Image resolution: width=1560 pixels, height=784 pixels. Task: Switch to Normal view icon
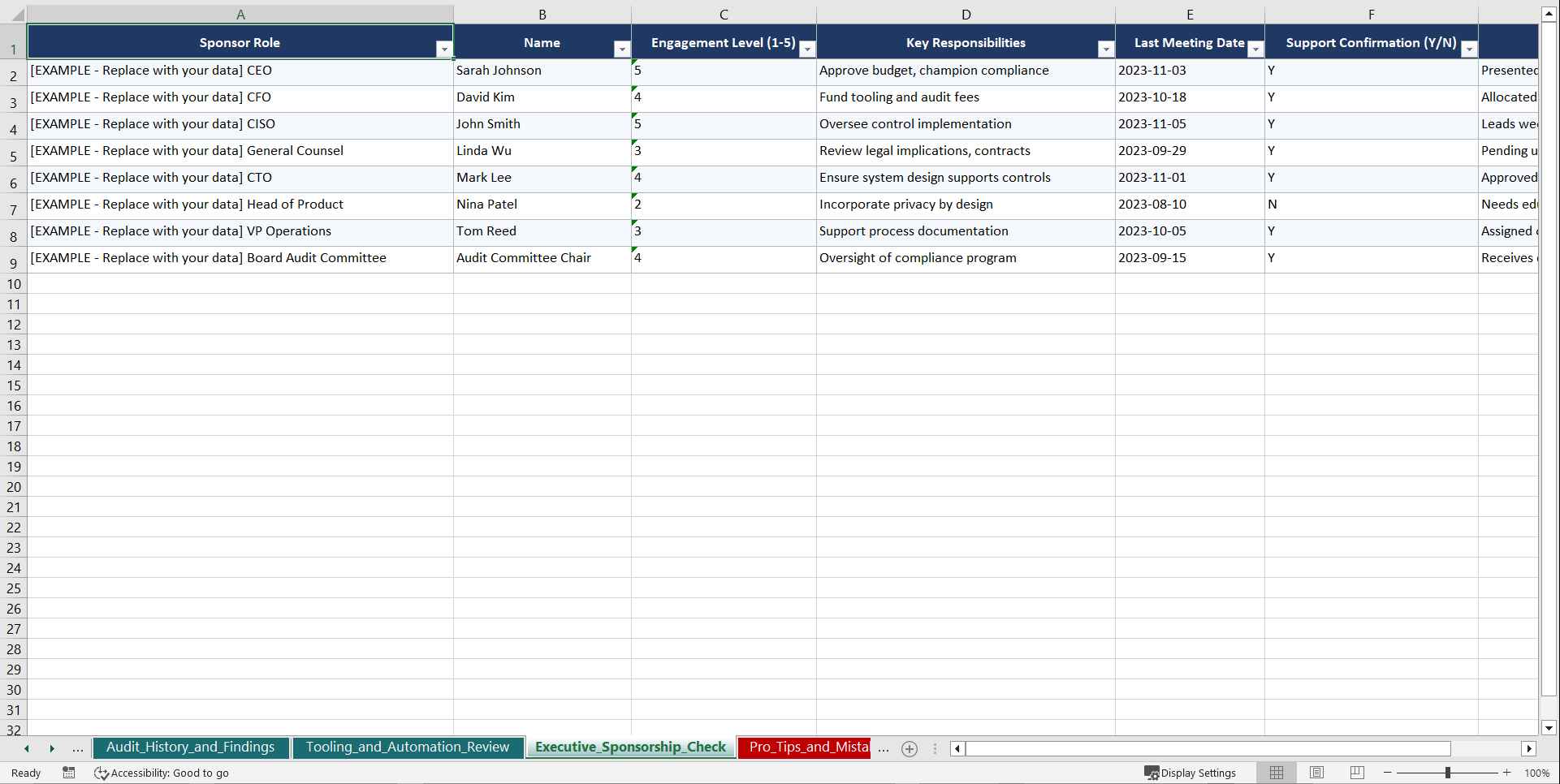[1276, 773]
